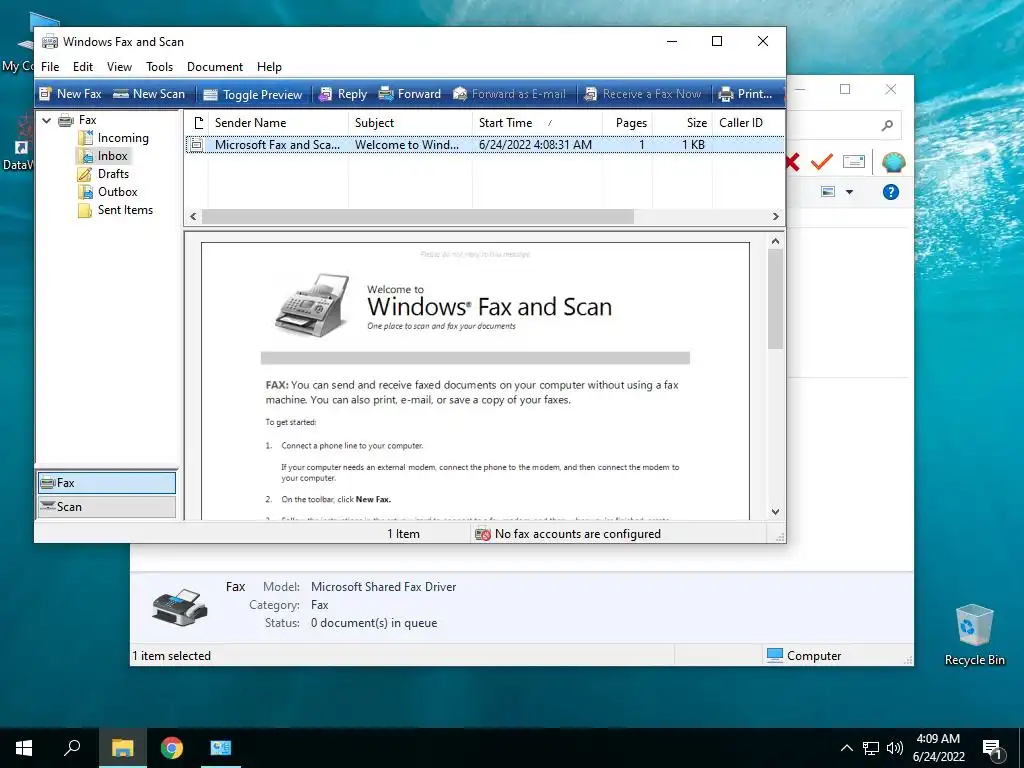1024x768 pixels.
Task: Sort by Sender Name column
Action: click(278, 123)
